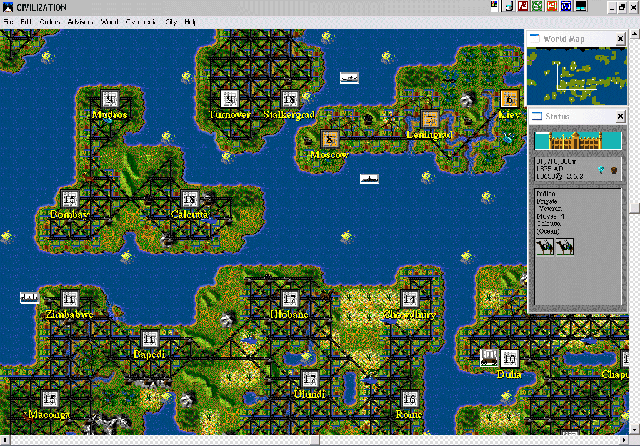The width and height of the screenshot is (640, 446).
Task: Restore down the Civilization window
Action: tap(622, 7)
